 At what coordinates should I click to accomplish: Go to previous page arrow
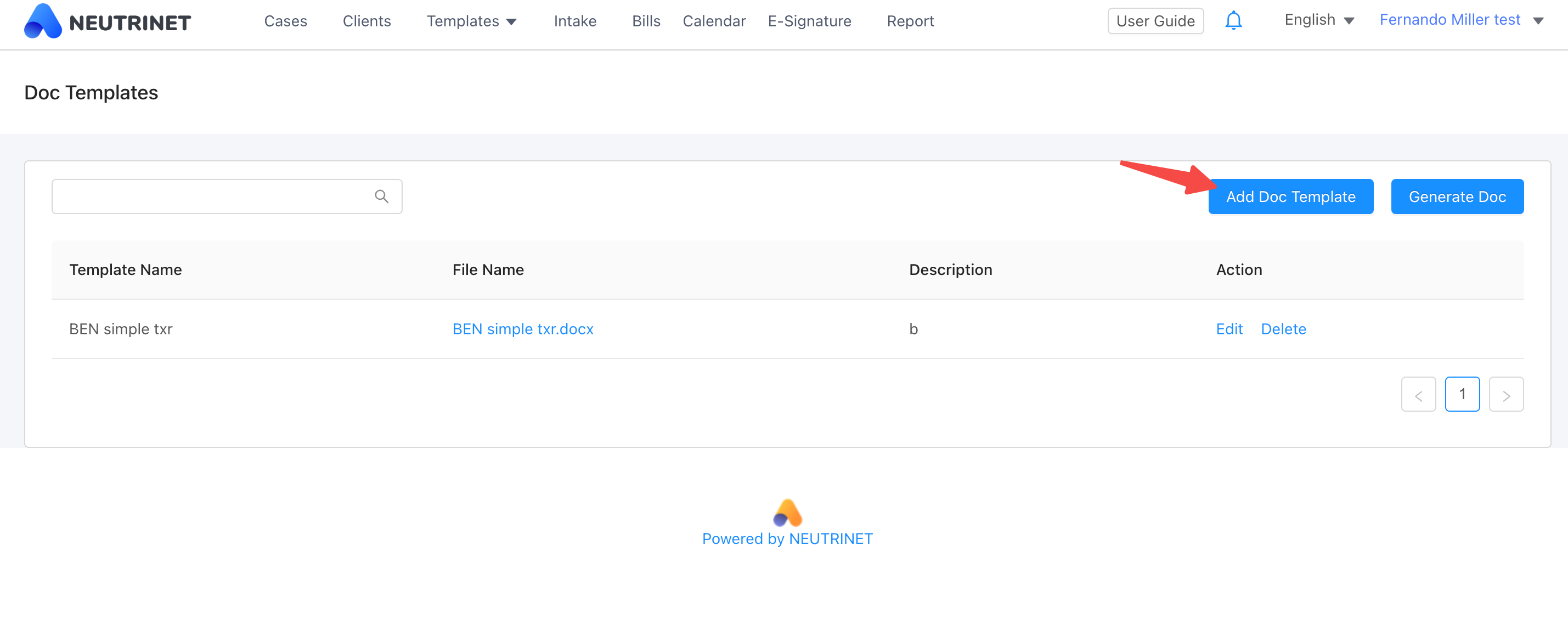[x=1418, y=394]
